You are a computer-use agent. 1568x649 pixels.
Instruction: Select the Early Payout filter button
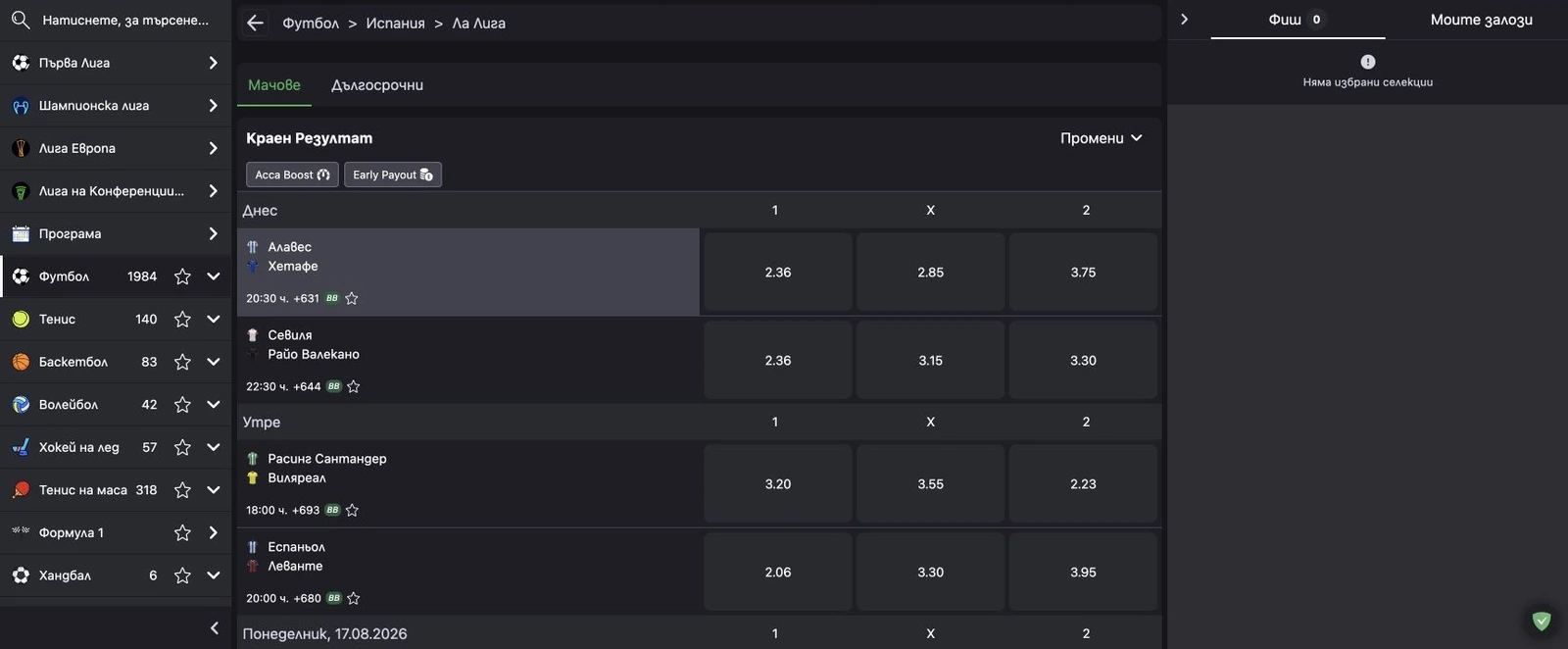click(x=393, y=175)
